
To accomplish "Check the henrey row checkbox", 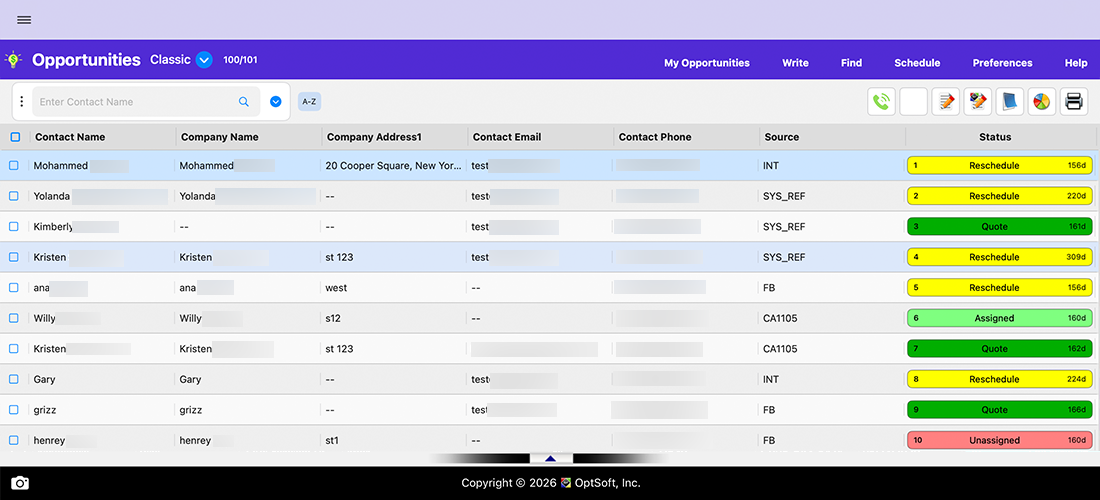I will click(13, 440).
